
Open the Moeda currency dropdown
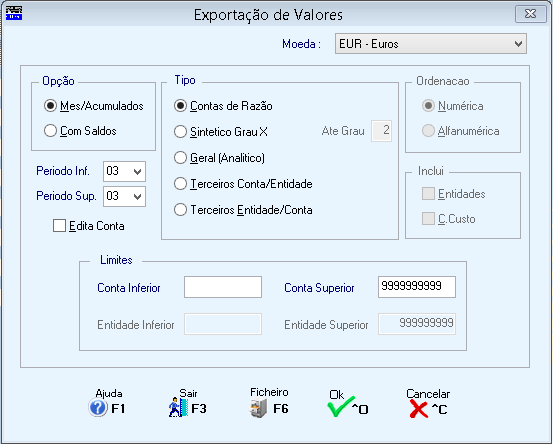pyautogui.click(x=431, y=44)
